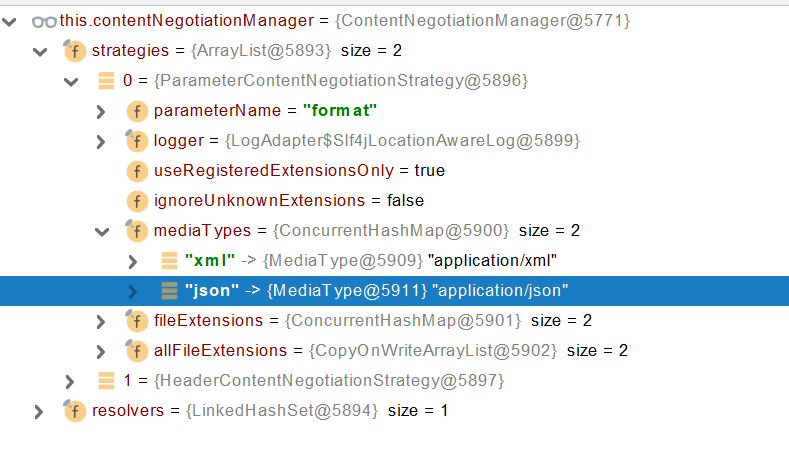Expand the HeaderContentNegotiationStrategy entry arrow

[x=70, y=381]
